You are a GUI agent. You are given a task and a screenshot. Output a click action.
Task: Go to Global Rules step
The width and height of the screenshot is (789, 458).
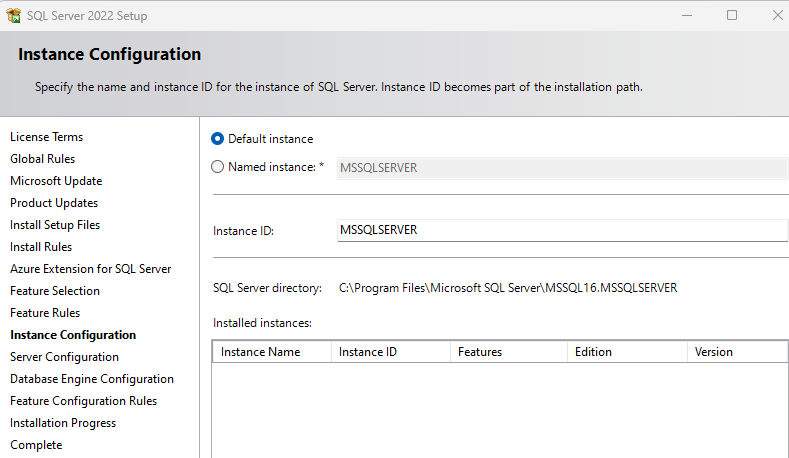42,159
